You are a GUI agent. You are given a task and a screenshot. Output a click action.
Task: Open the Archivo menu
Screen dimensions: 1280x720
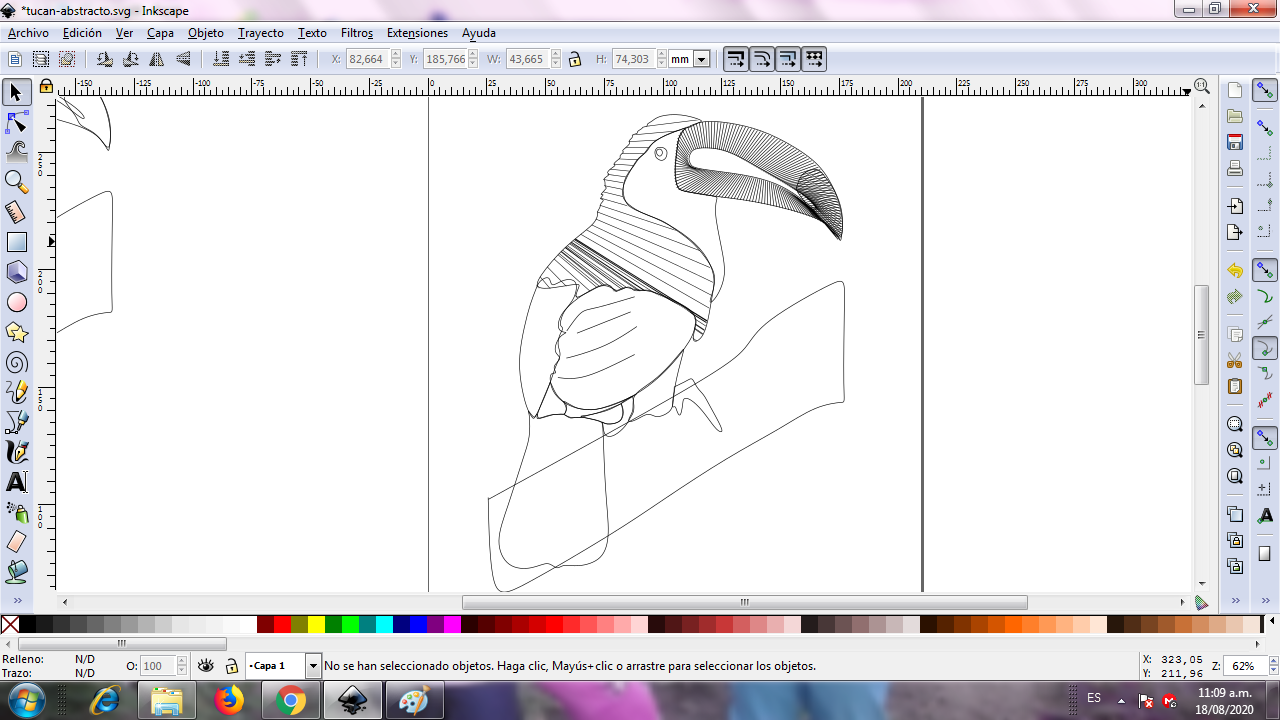coord(28,33)
